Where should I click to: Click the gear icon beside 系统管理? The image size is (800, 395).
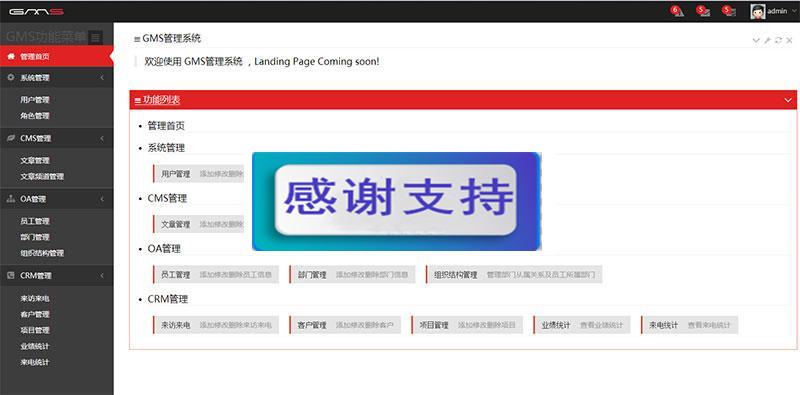coord(11,78)
